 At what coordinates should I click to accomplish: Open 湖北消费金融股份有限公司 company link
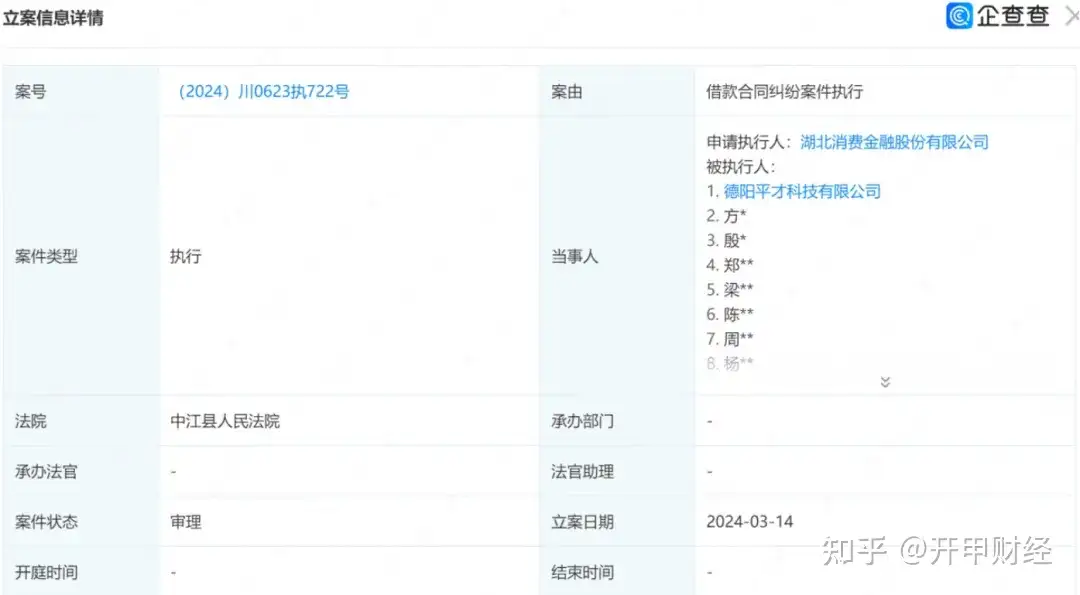894,143
